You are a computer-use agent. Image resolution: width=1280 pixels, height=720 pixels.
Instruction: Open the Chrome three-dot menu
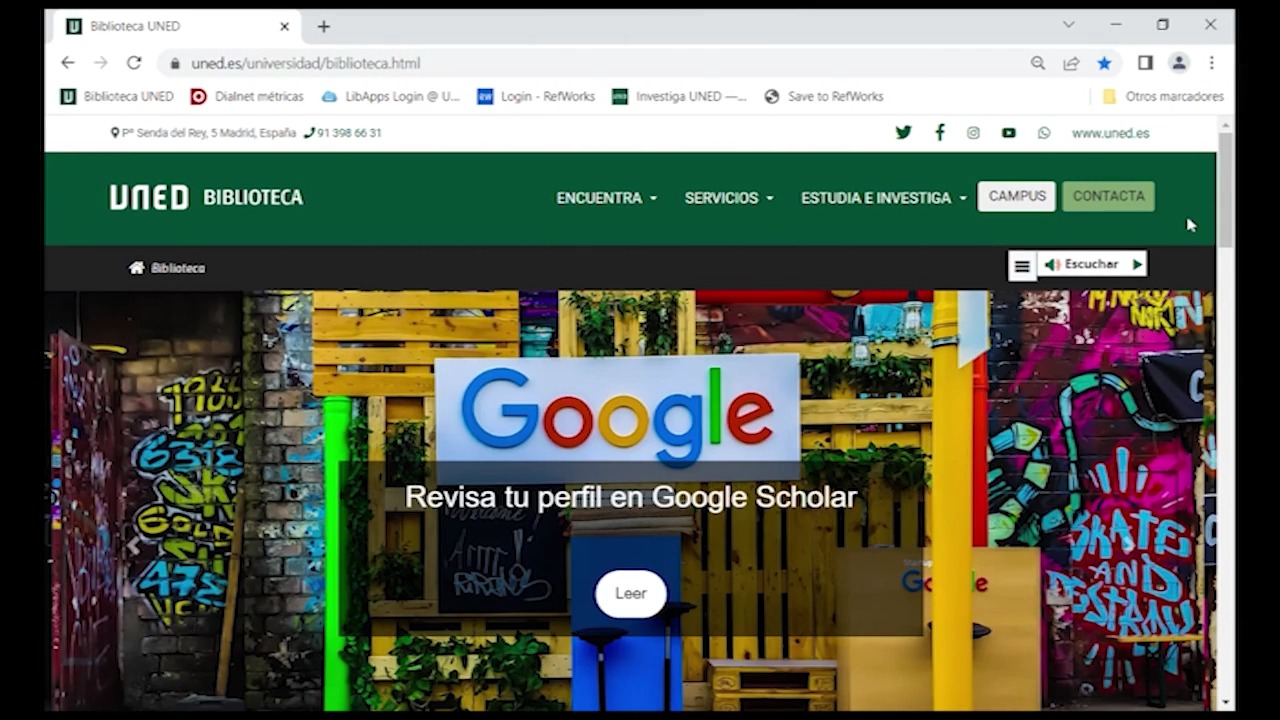pos(1211,63)
